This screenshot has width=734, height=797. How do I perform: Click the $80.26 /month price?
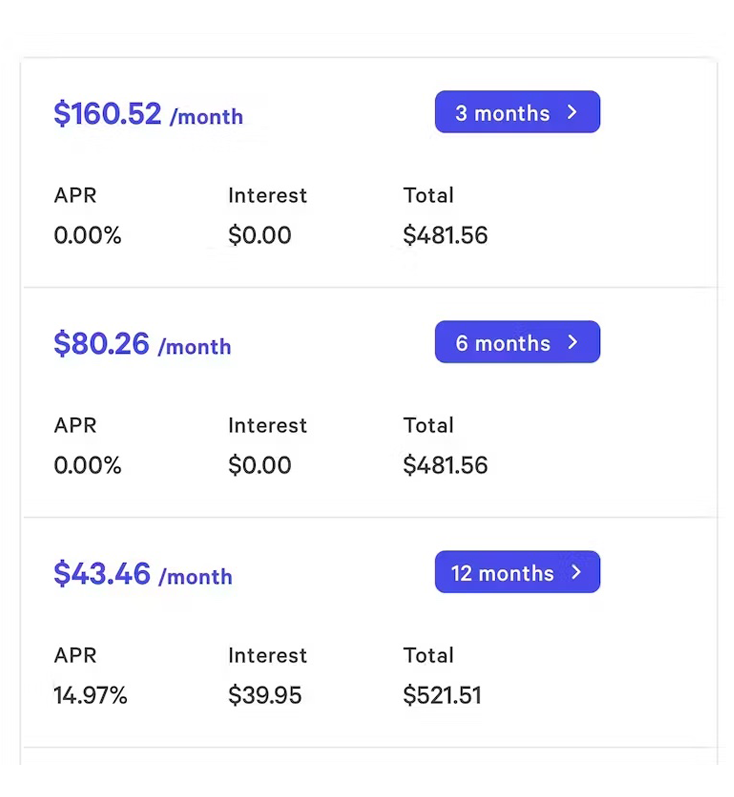click(142, 344)
